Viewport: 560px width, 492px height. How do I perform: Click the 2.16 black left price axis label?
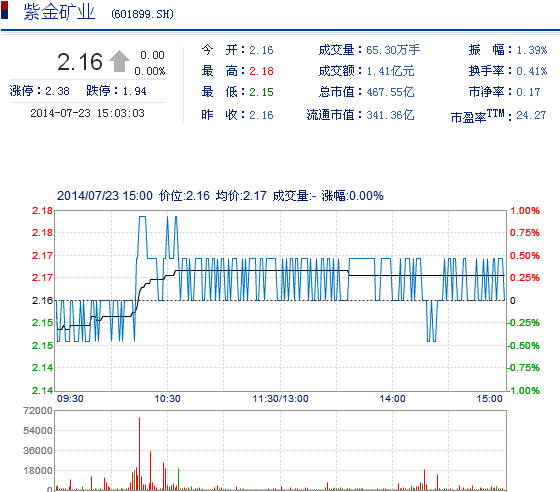tap(42, 301)
